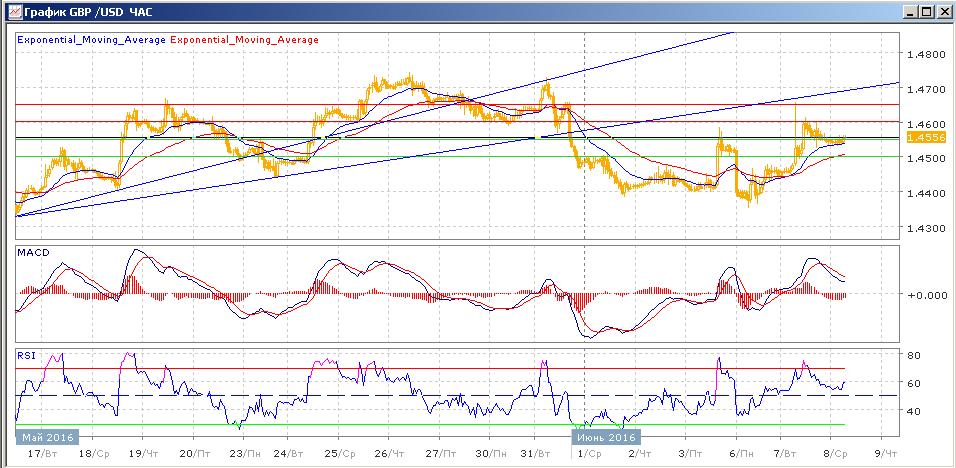Click the RSI 80 axis label

(x=914, y=355)
